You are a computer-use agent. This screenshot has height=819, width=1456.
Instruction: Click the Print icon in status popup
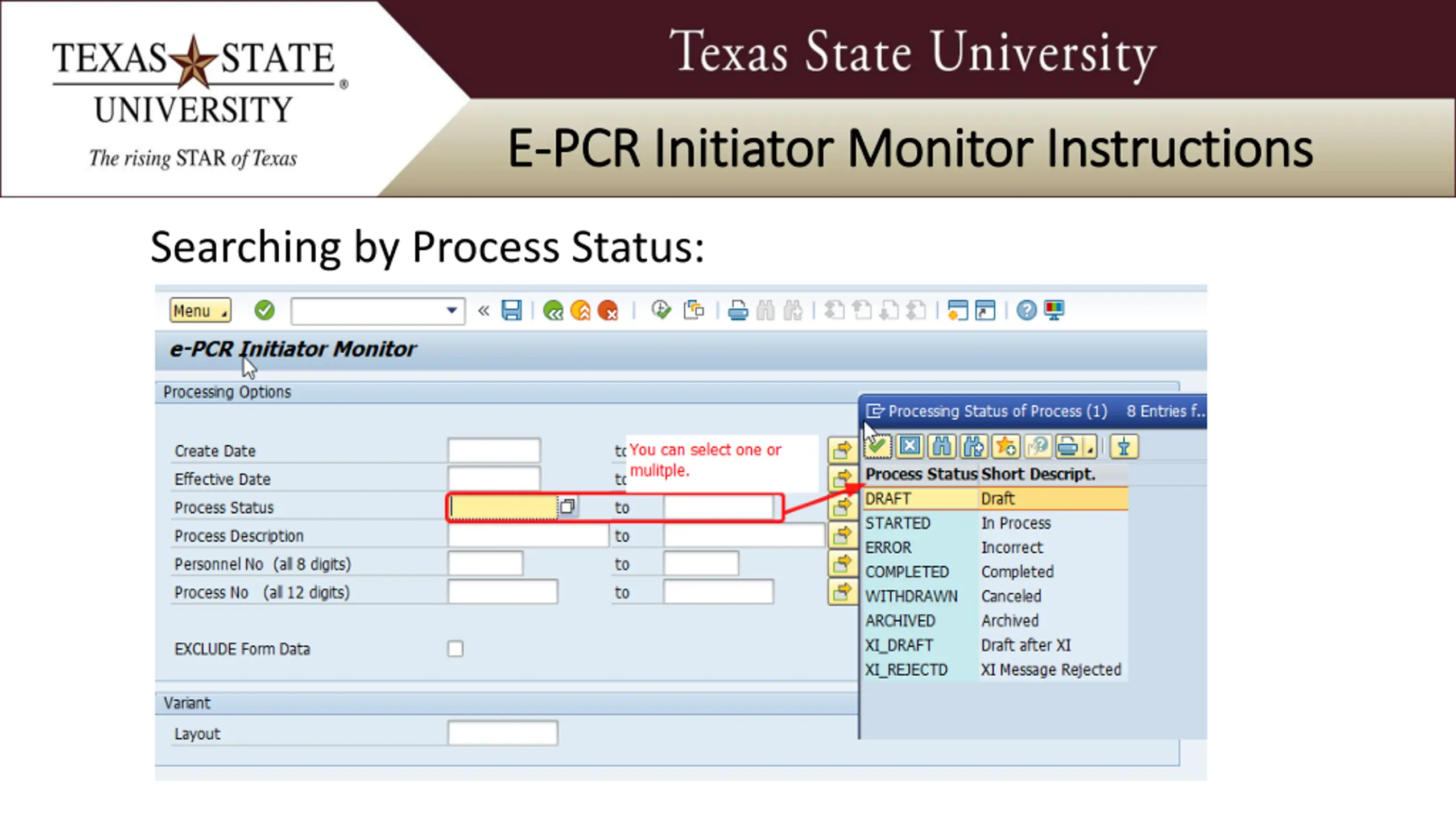1068,446
